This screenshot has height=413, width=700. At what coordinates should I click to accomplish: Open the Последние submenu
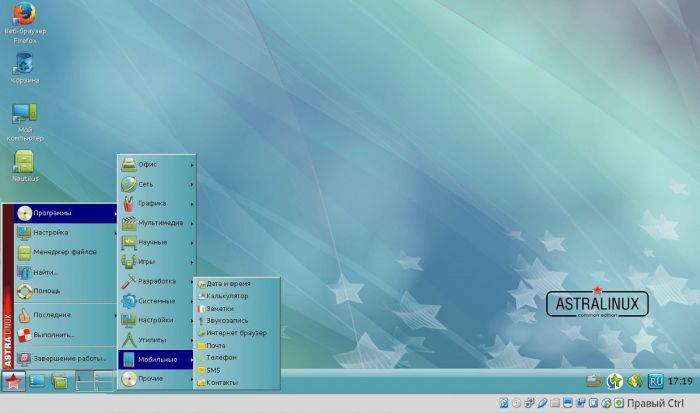click(x=66, y=315)
